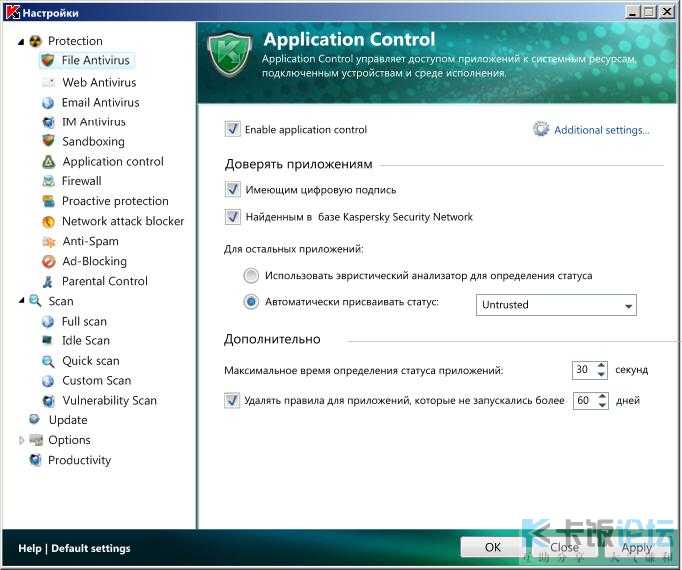Click the Protection radiation icon
Viewport: 682px width, 570px height.
35,41
